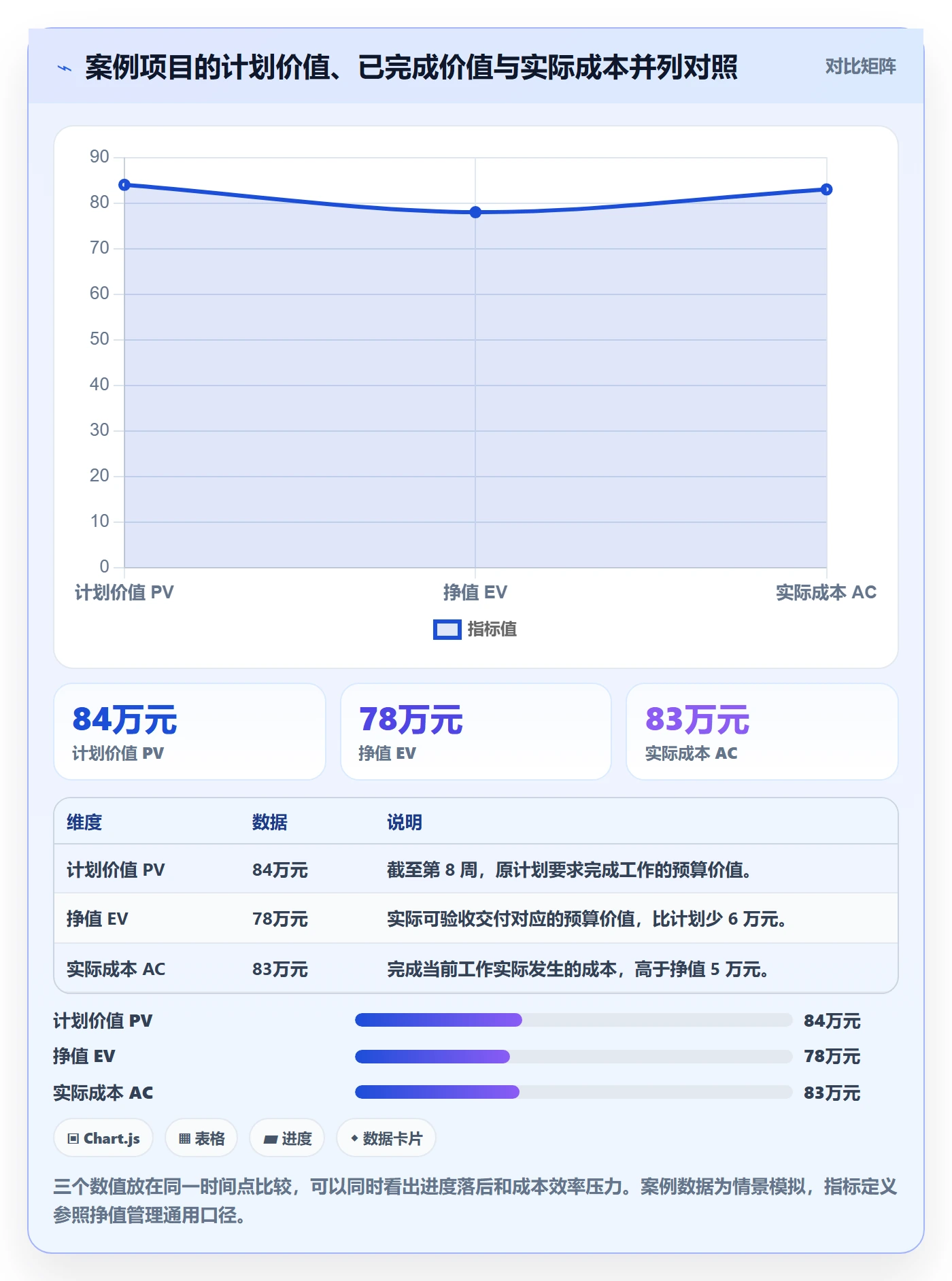The width and height of the screenshot is (952, 1281).
Task: Select the 挣值 EV table row label
Action: point(97,919)
